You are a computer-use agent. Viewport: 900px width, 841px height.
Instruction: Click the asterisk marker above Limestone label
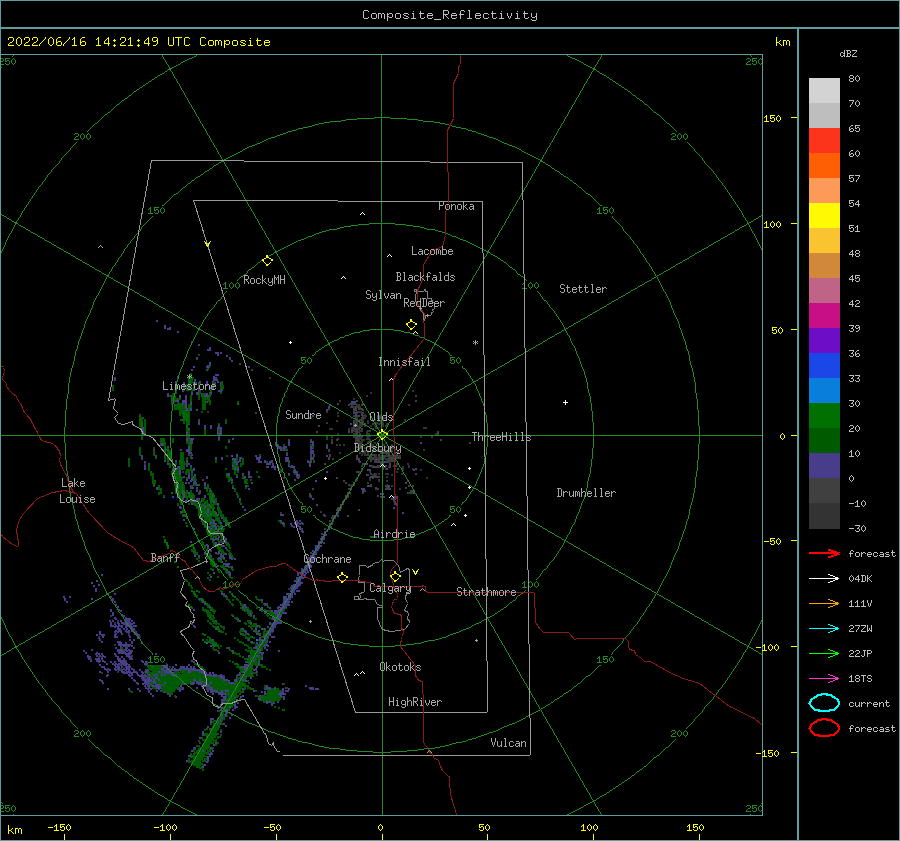click(189, 377)
